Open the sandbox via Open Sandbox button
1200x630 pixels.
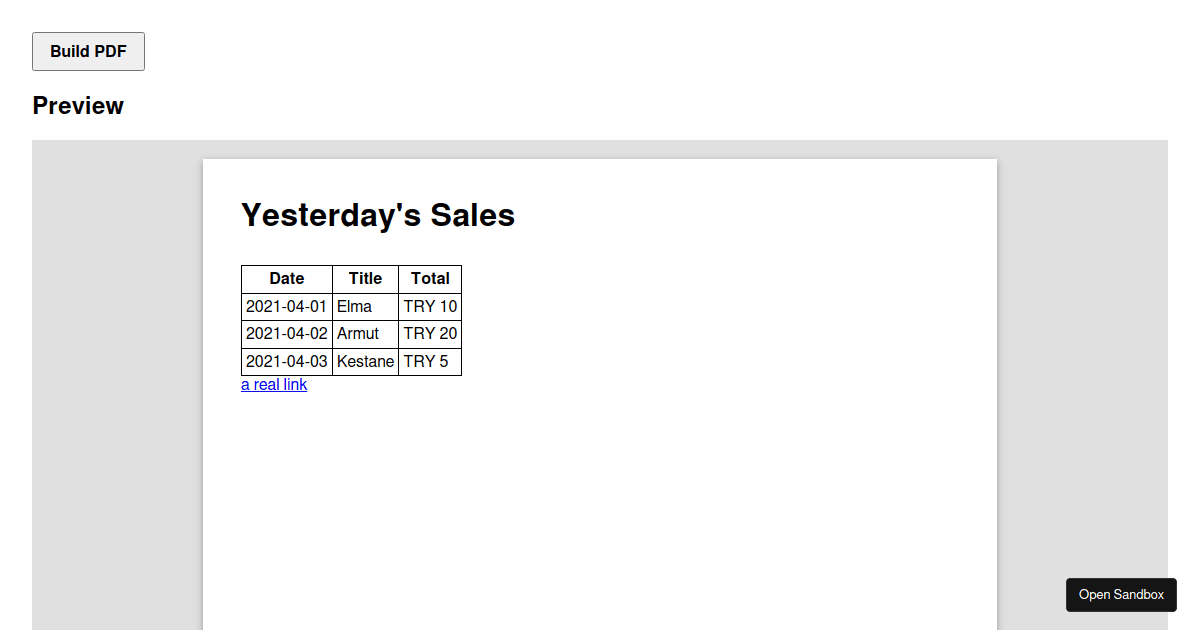[1121, 595]
